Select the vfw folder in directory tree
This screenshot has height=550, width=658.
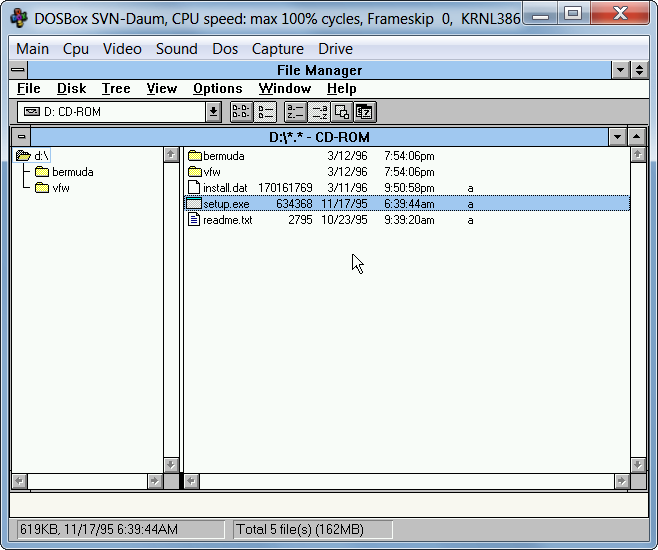61,188
